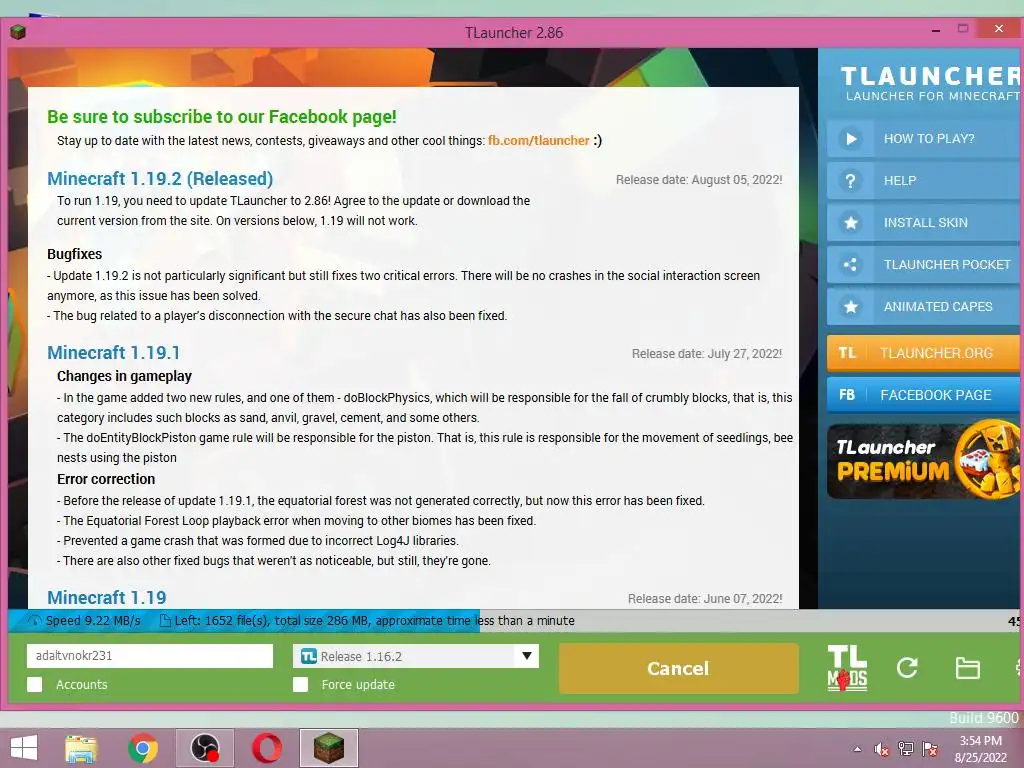Click the adaltvnokr231 username field
This screenshot has height=768, width=1024.
150,656
